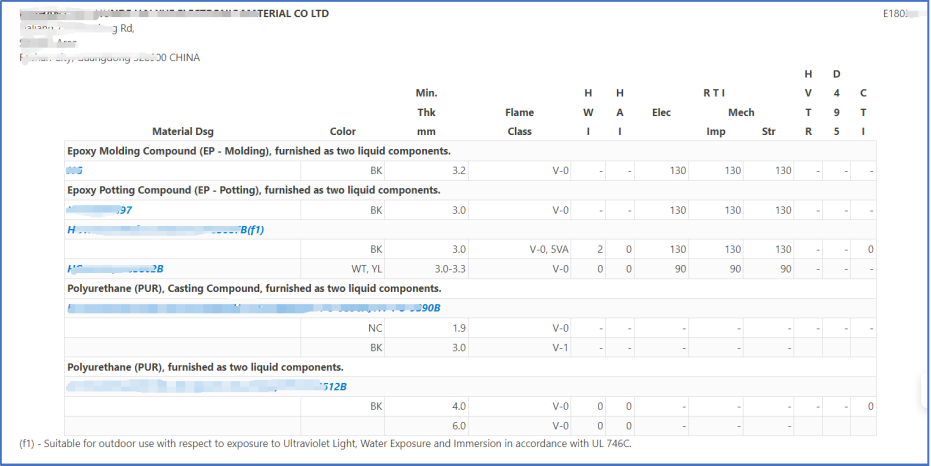
Task: Click the Material Dsg column header
Action: click(182, 132)
